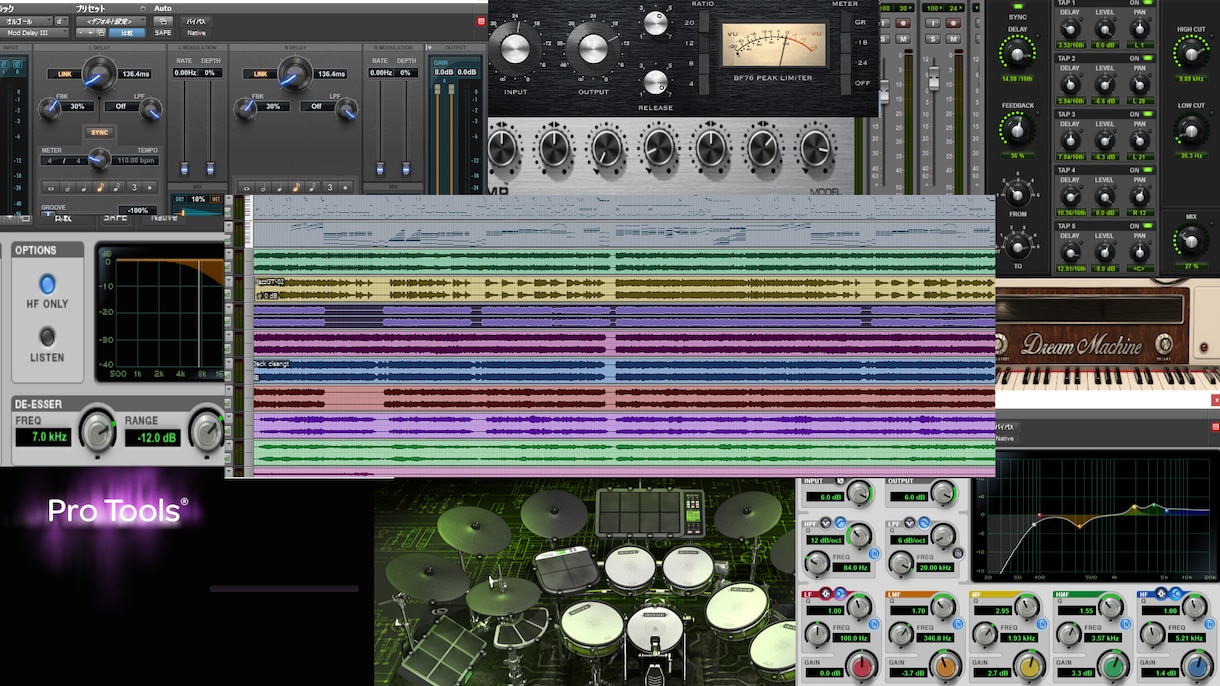Click the LINK button in R Delay
The width and height of the screenshot is (1220, 686).
(260, 74)
